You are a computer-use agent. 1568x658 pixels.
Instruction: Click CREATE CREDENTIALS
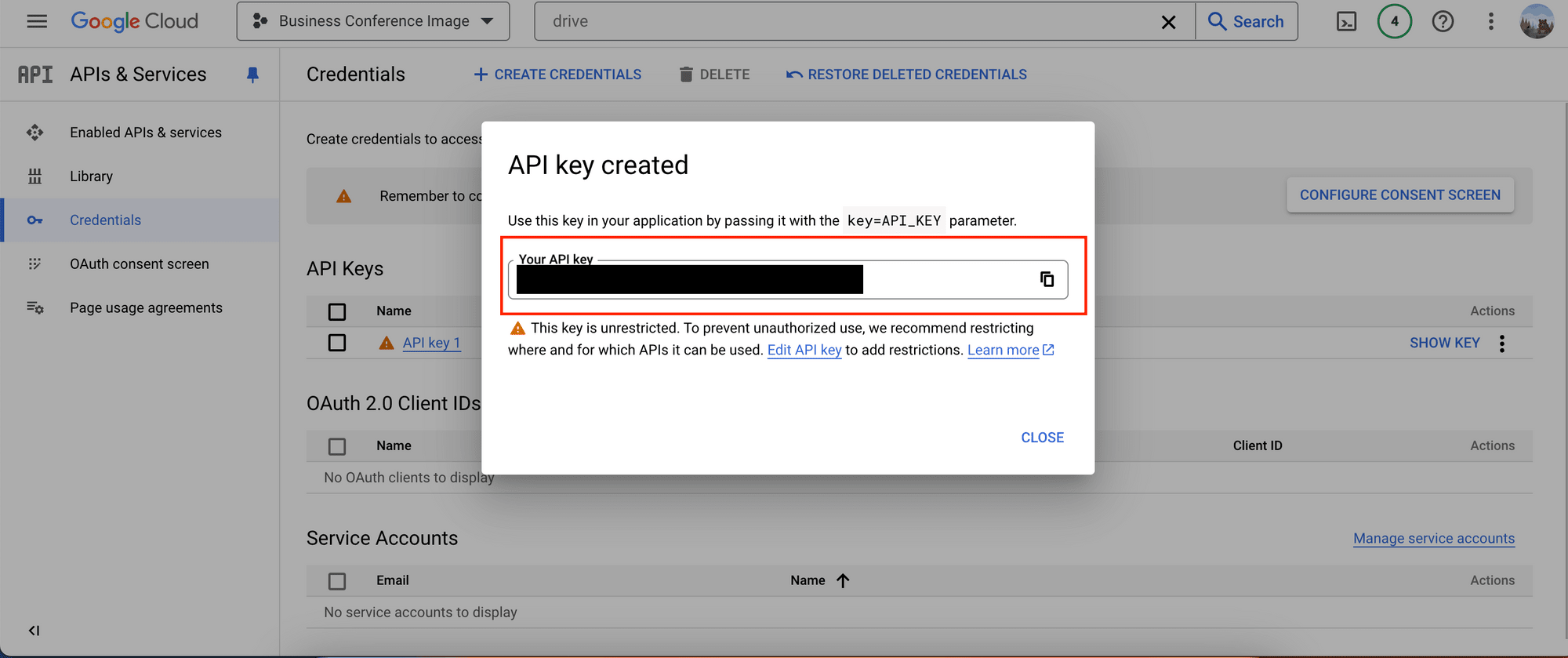557,75
